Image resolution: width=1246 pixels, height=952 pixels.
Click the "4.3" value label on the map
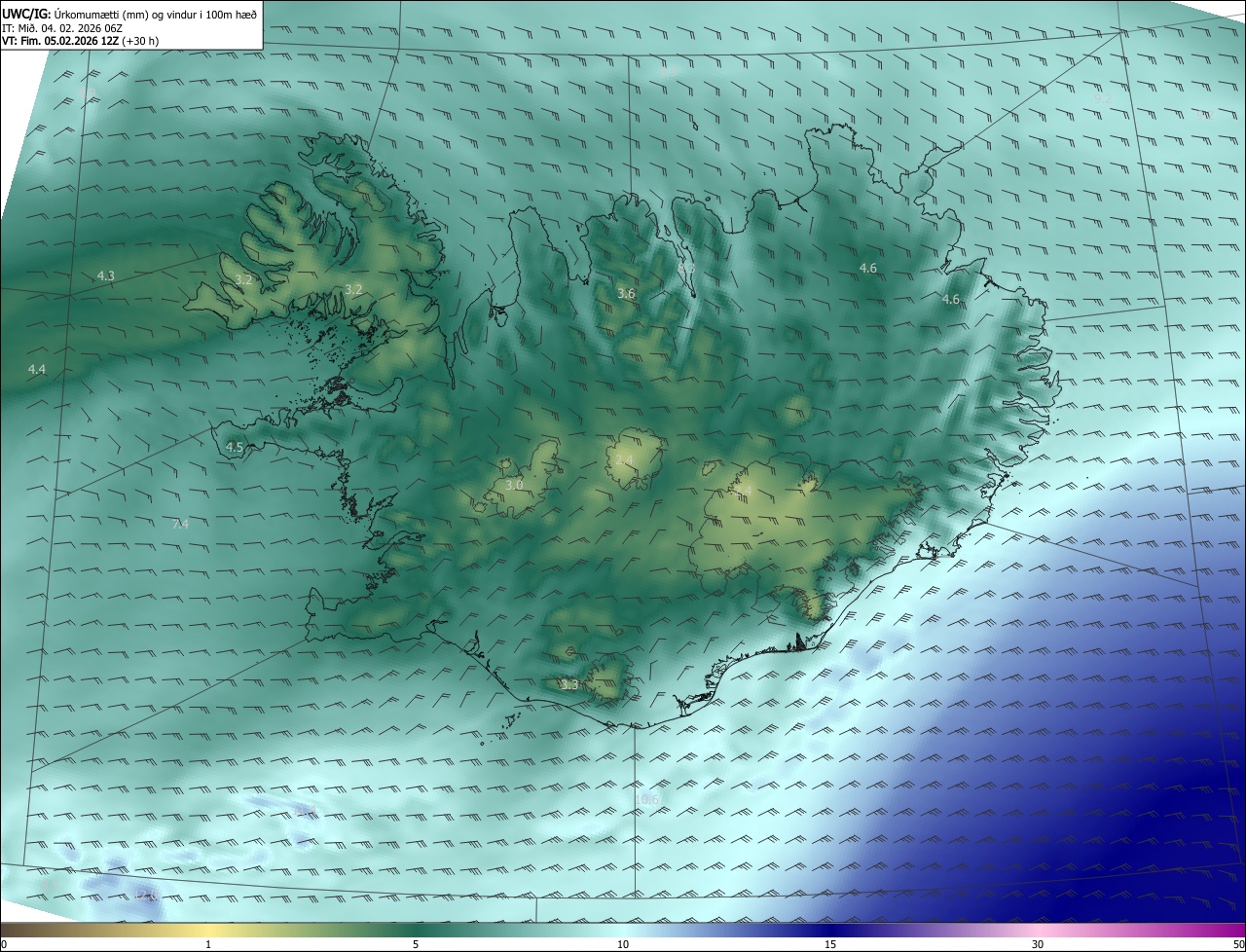point(106,276)
